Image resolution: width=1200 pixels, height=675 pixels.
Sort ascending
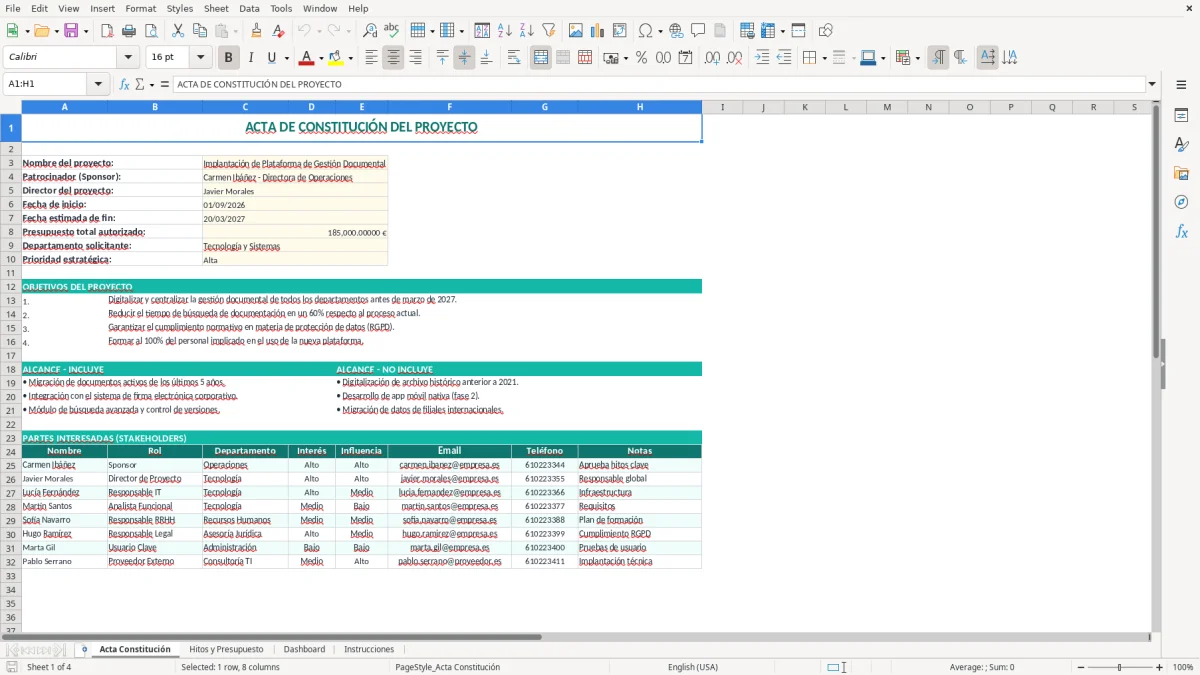[x=505, y=31]
